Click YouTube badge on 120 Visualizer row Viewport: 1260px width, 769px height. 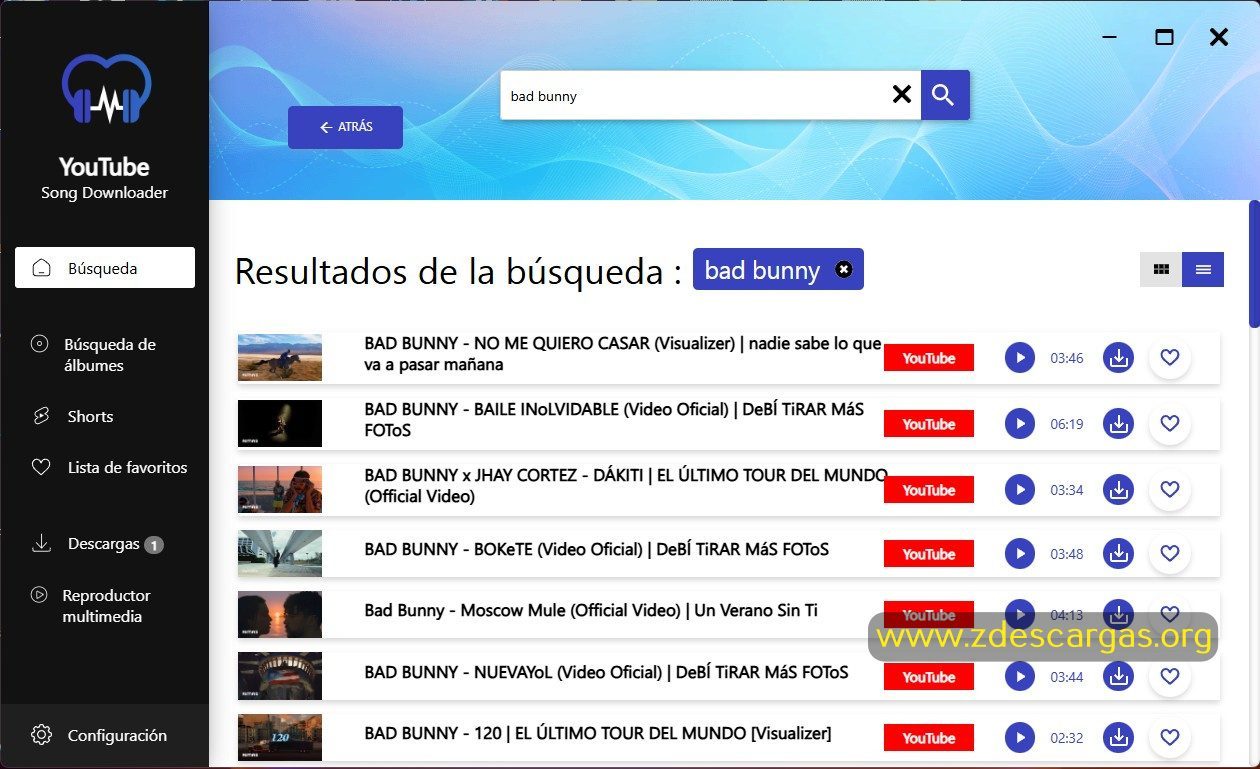[929, 738]
